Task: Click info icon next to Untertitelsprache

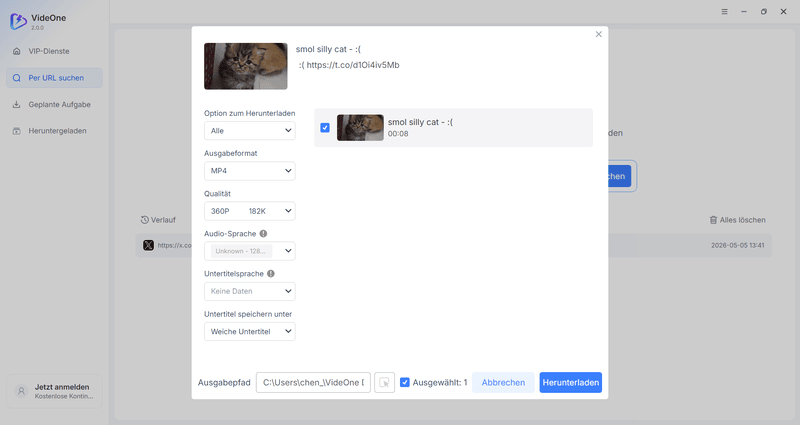Action: click(271, 274)
